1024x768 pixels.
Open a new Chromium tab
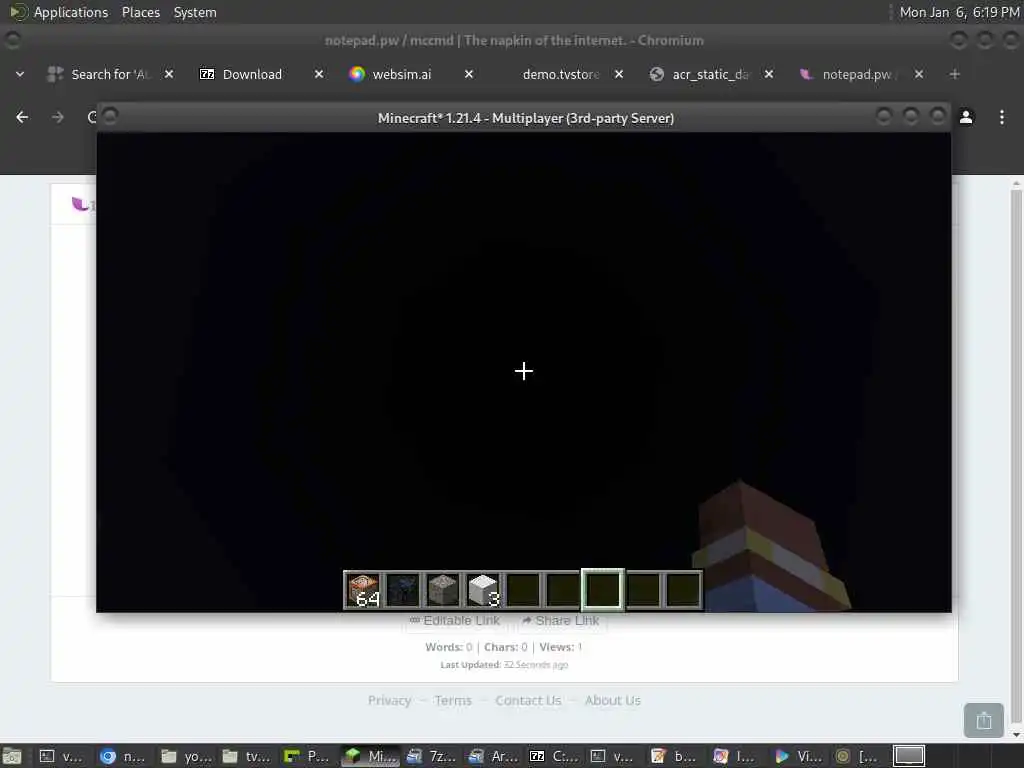point(955,74)
